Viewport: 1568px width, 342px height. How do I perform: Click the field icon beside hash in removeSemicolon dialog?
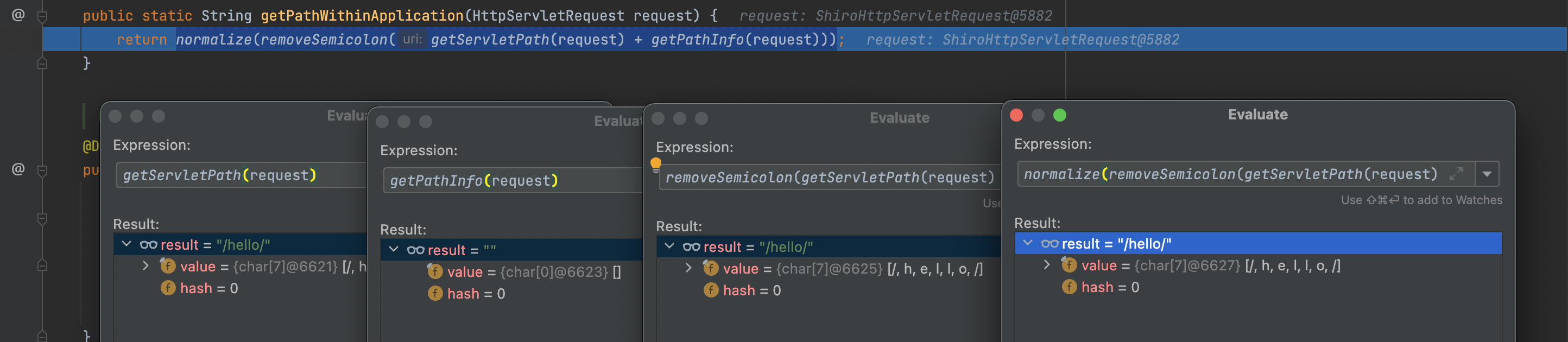710,290
